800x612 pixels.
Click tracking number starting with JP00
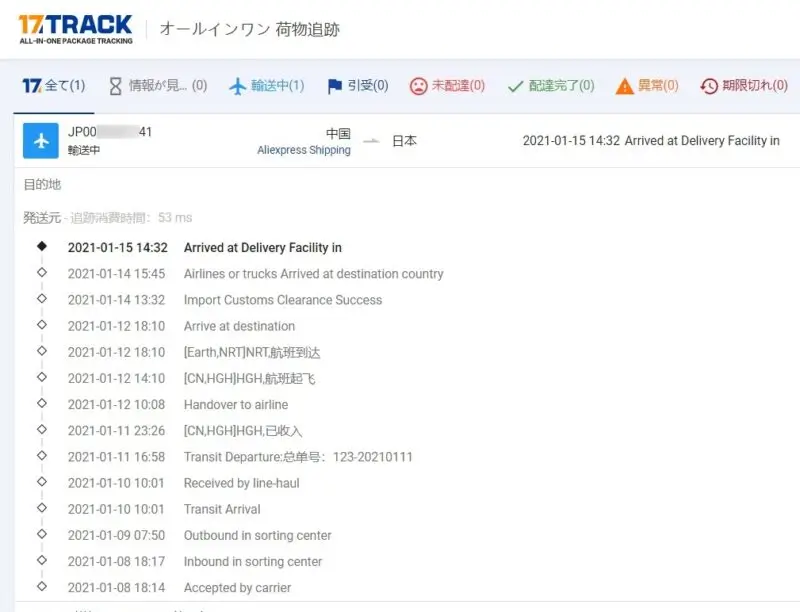coord(109,132)
